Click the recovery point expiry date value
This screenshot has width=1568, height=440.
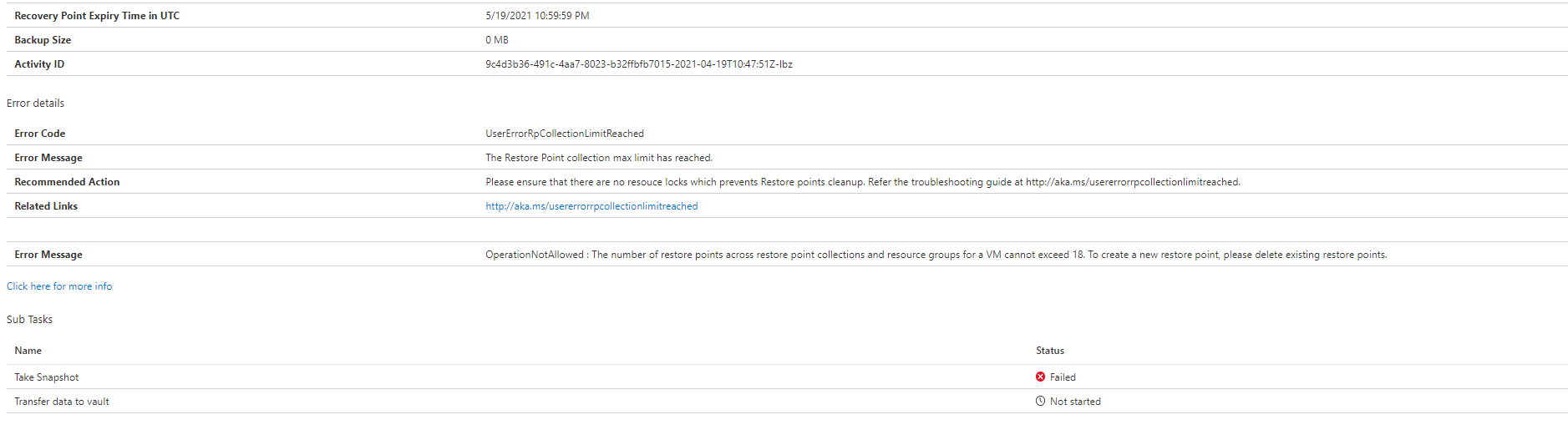[537, 16]
